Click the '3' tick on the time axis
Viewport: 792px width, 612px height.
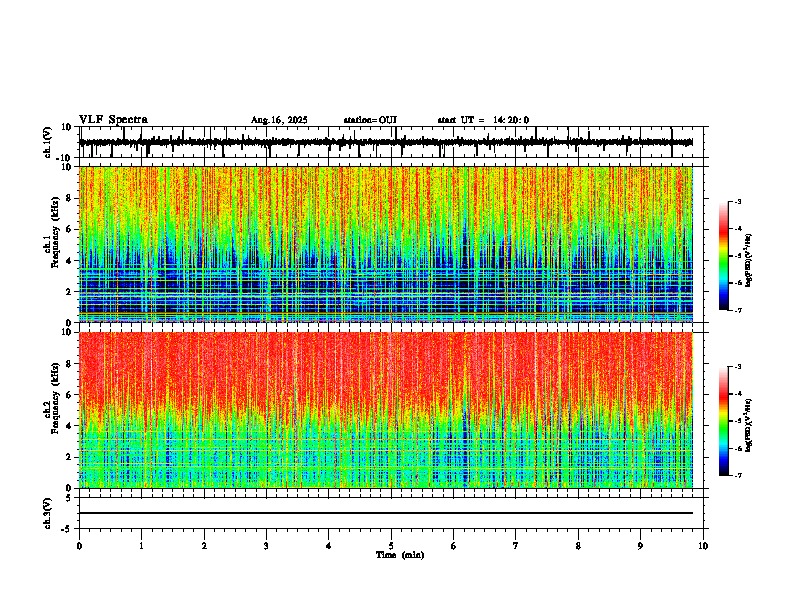click(266, 546)
